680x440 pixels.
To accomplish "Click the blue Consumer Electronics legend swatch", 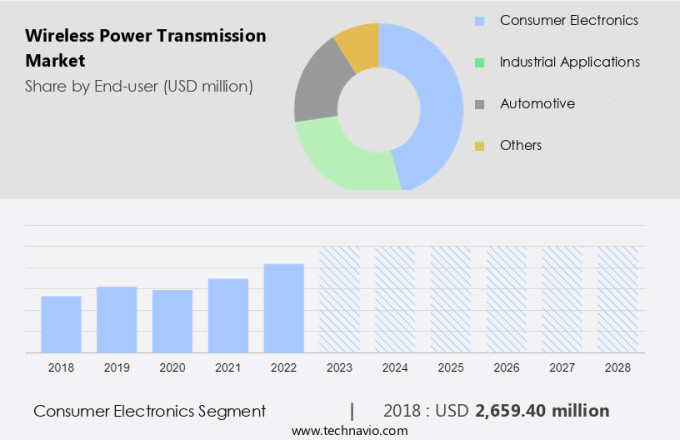I will click(479, 21).
